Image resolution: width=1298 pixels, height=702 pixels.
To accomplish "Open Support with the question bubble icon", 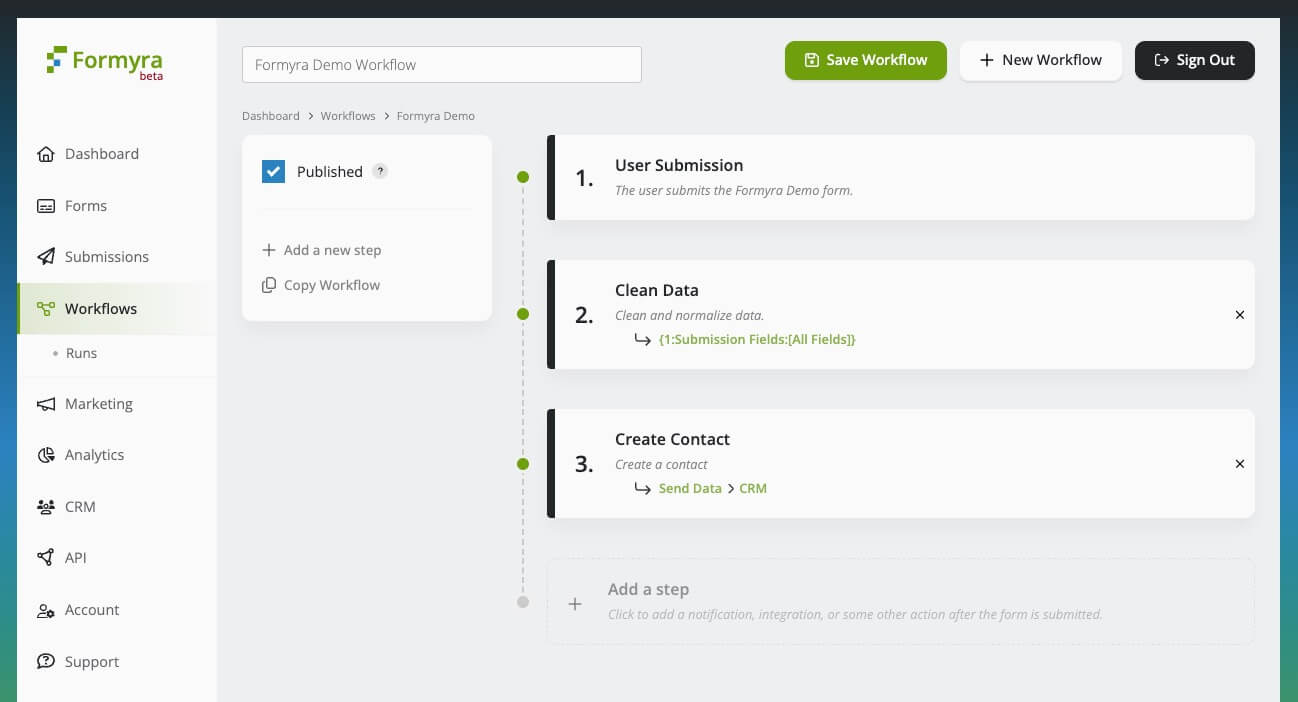I will [46, 662].
